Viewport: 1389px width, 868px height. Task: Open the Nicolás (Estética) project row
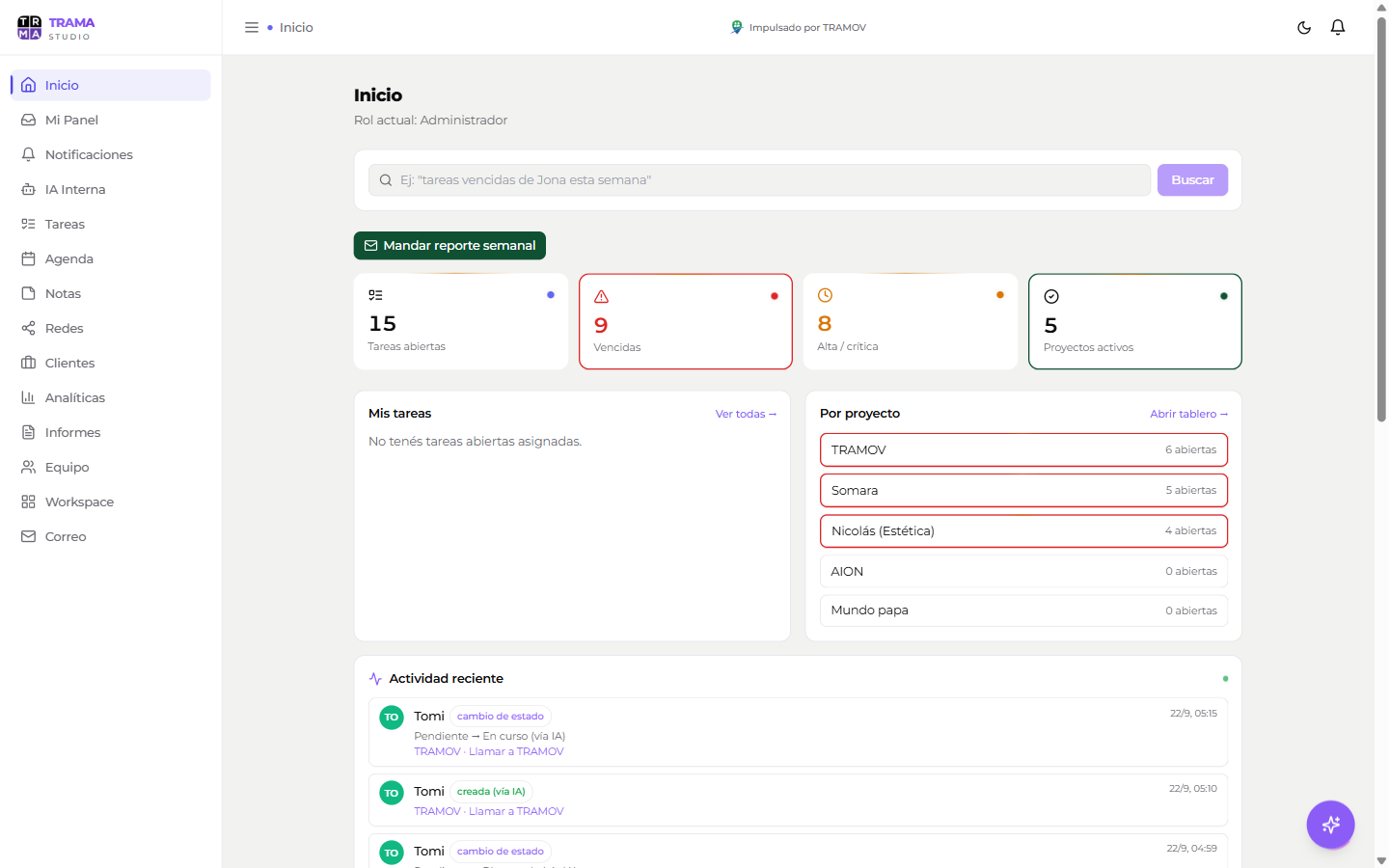point(1023,531)
